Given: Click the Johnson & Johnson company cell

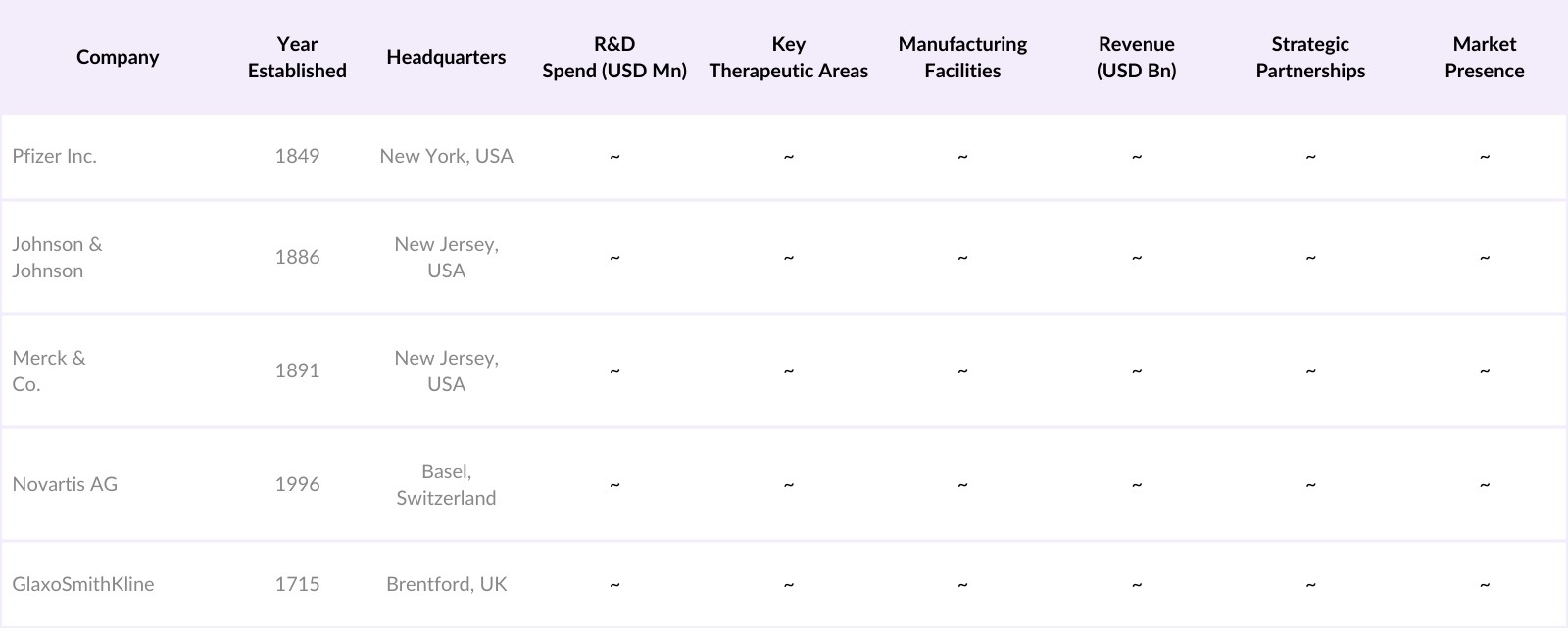Looking at the screenshot, I should click(x=57, y=257).
